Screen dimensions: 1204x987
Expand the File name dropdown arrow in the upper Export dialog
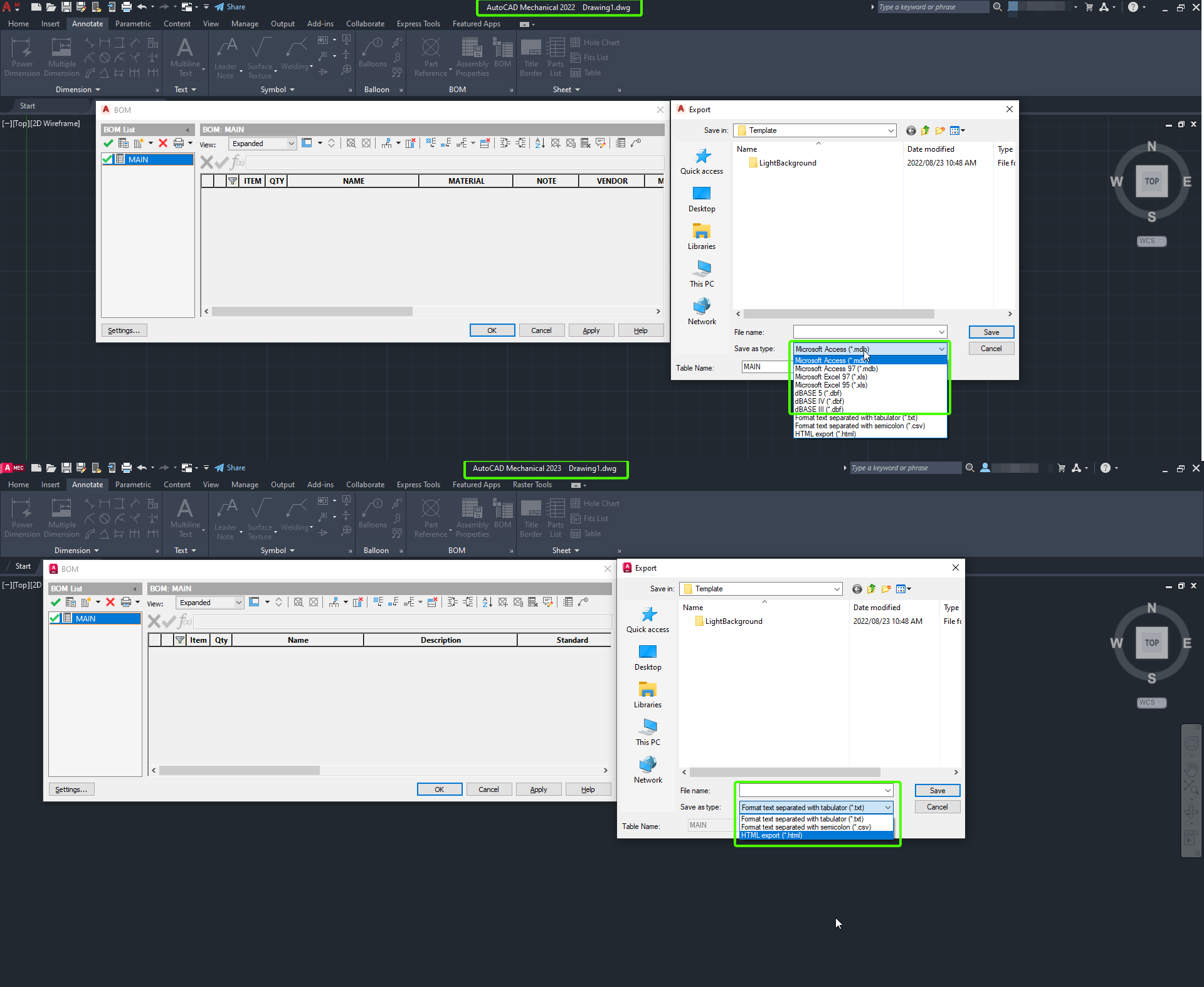click(x=941, y=332)
